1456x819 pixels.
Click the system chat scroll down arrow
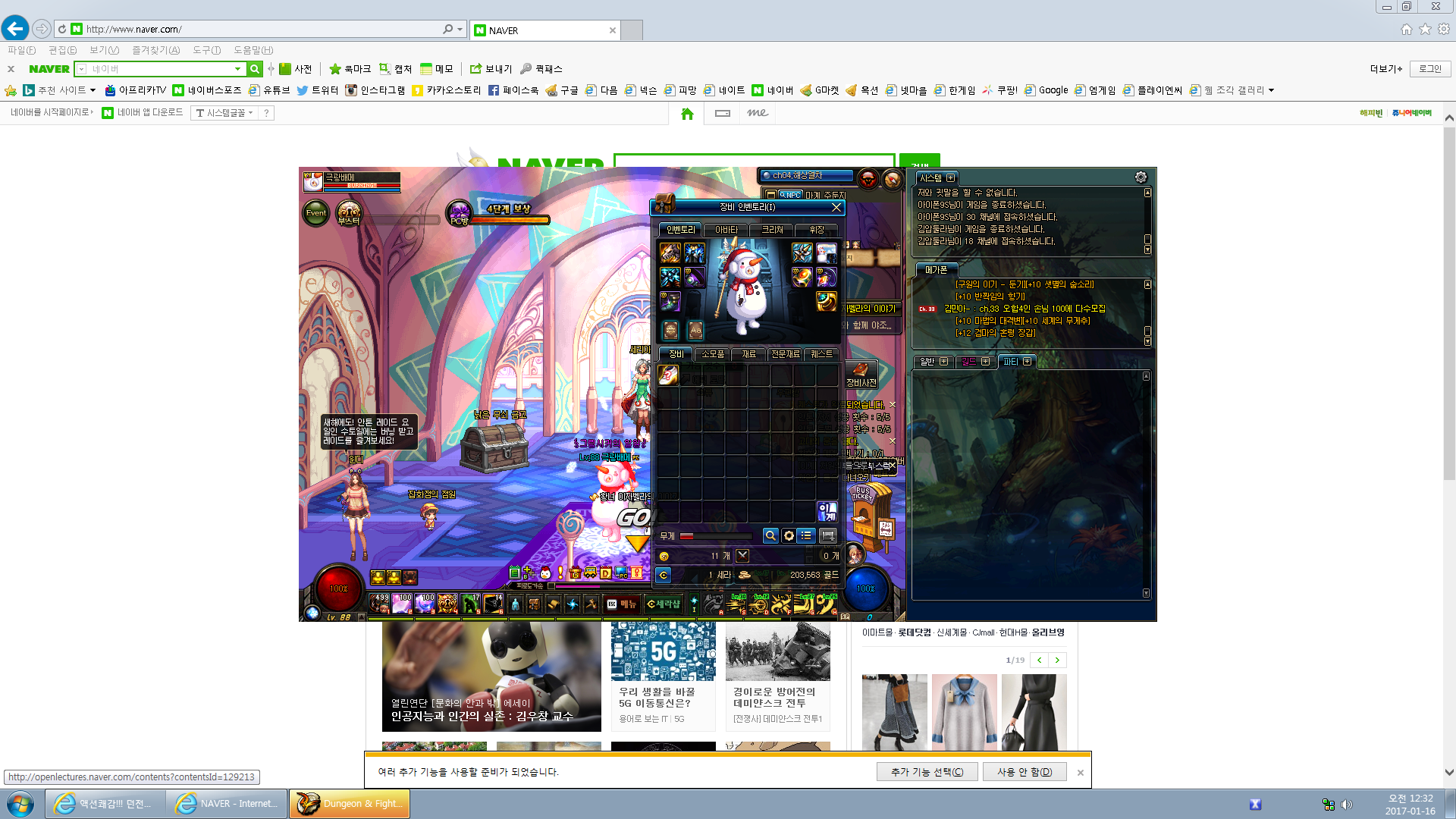(x=1147, y=249)
